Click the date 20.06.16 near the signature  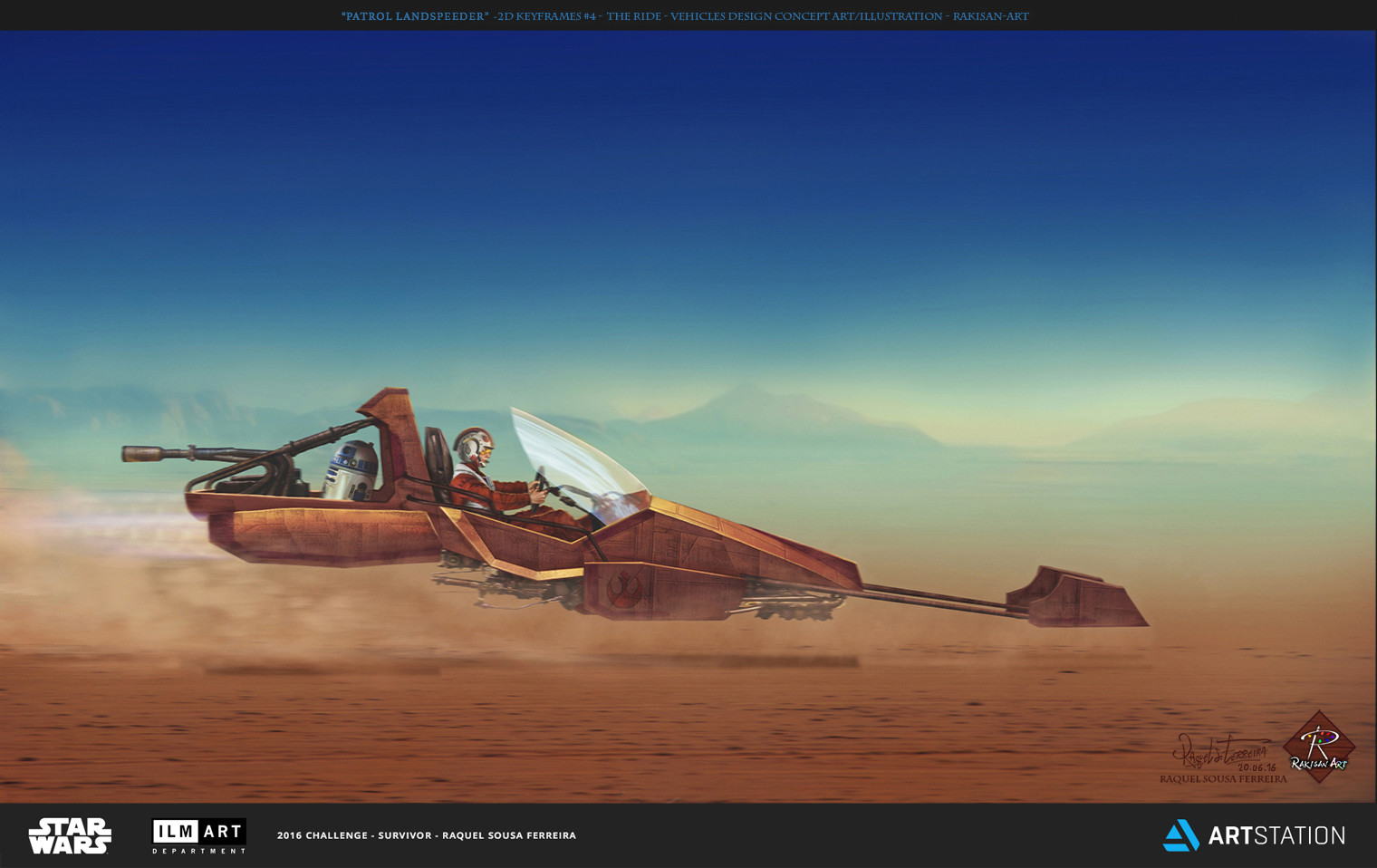[x=1257, y=767]
